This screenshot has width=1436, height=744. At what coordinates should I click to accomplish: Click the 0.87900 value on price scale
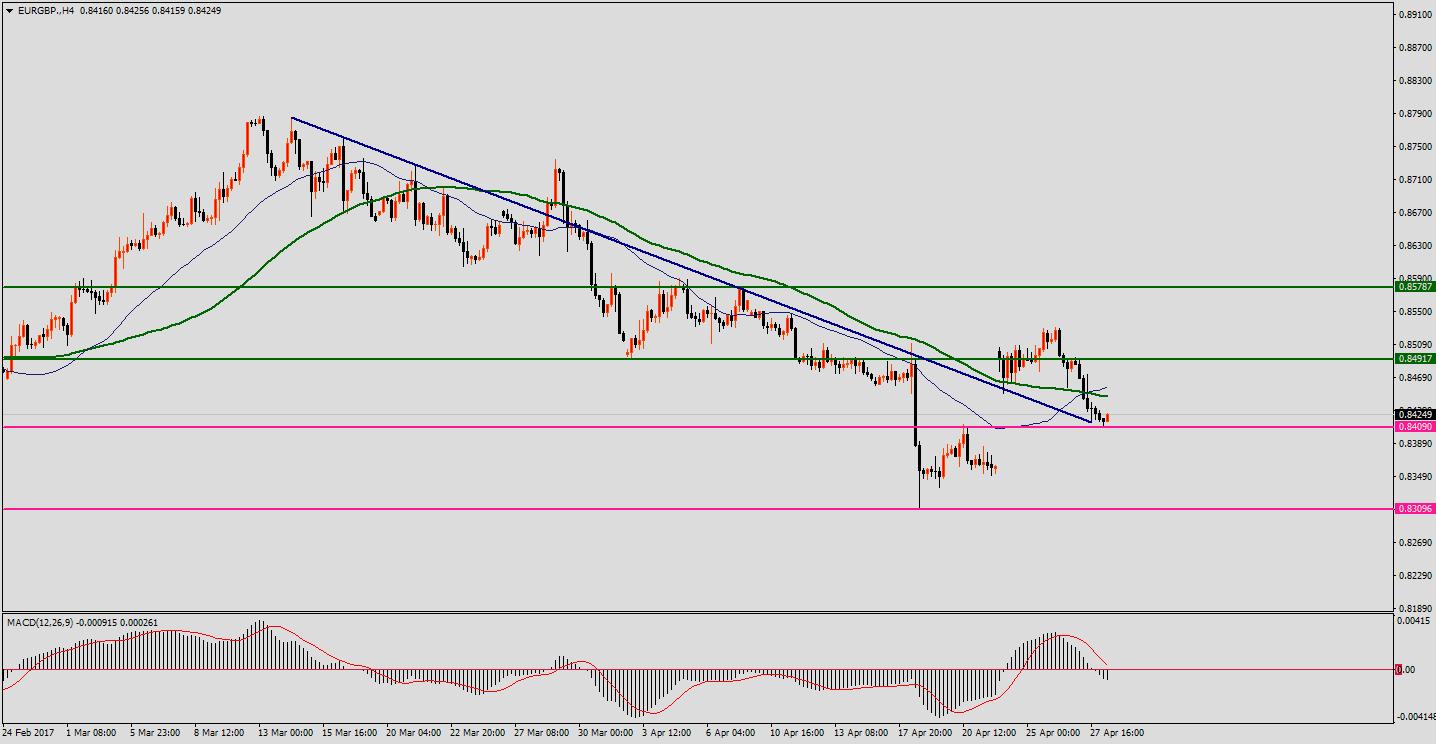pyautogui.click(x=1413, y=113)
